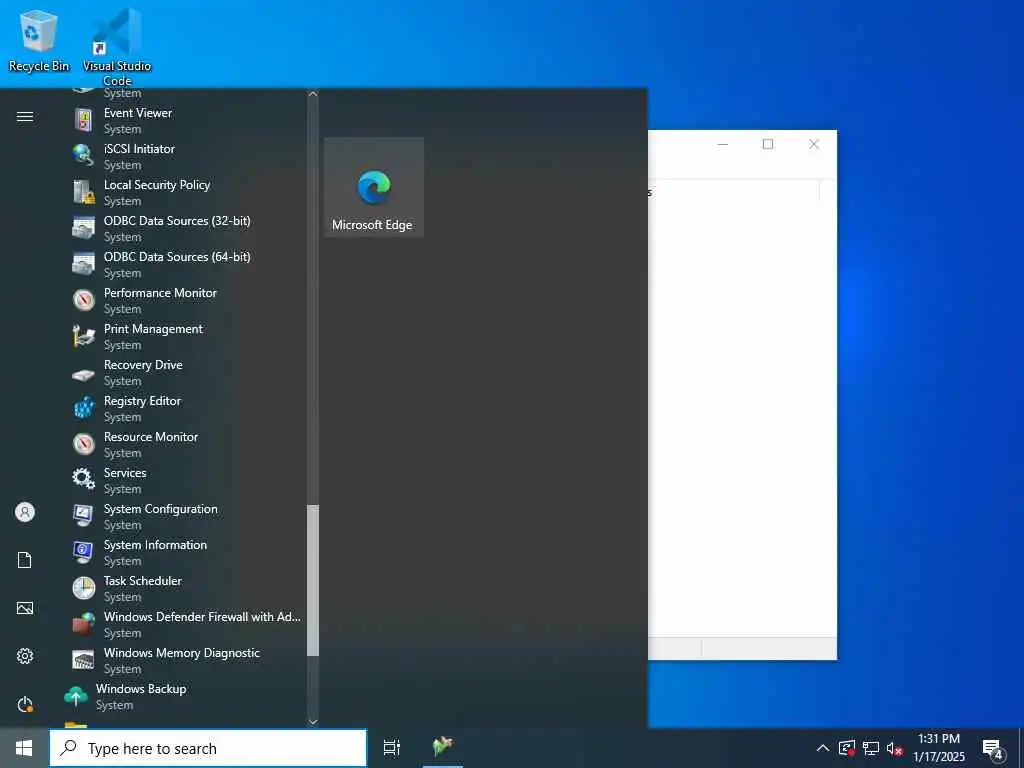Image resolution: width=1024 pixels, height=768 pixels.
Task: Open the Task View taskbar button
Action: 392,748
